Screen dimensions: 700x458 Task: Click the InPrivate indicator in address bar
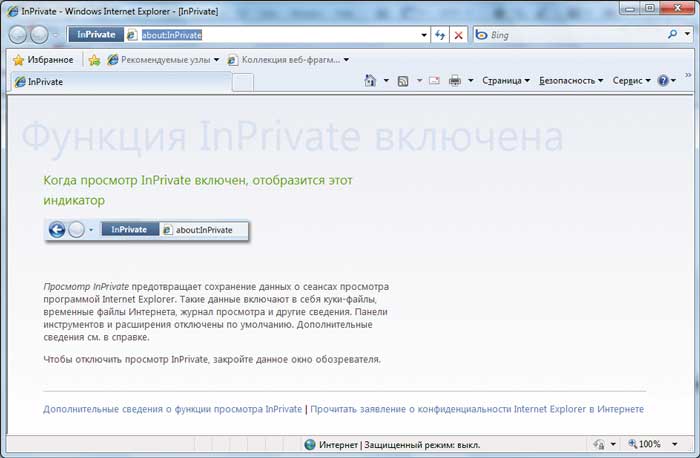[96, 35]
